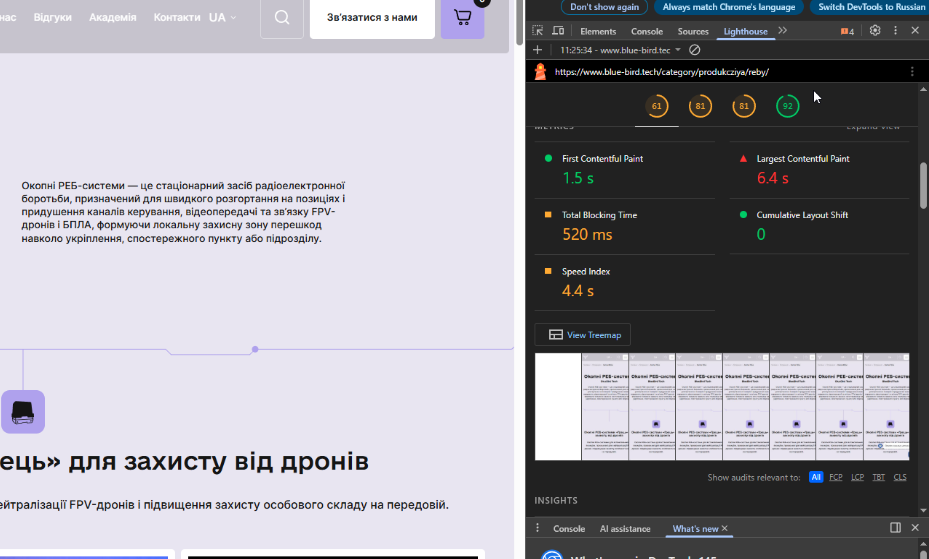
Task: Open the drawer Console tab
Action: pos(569,528)
